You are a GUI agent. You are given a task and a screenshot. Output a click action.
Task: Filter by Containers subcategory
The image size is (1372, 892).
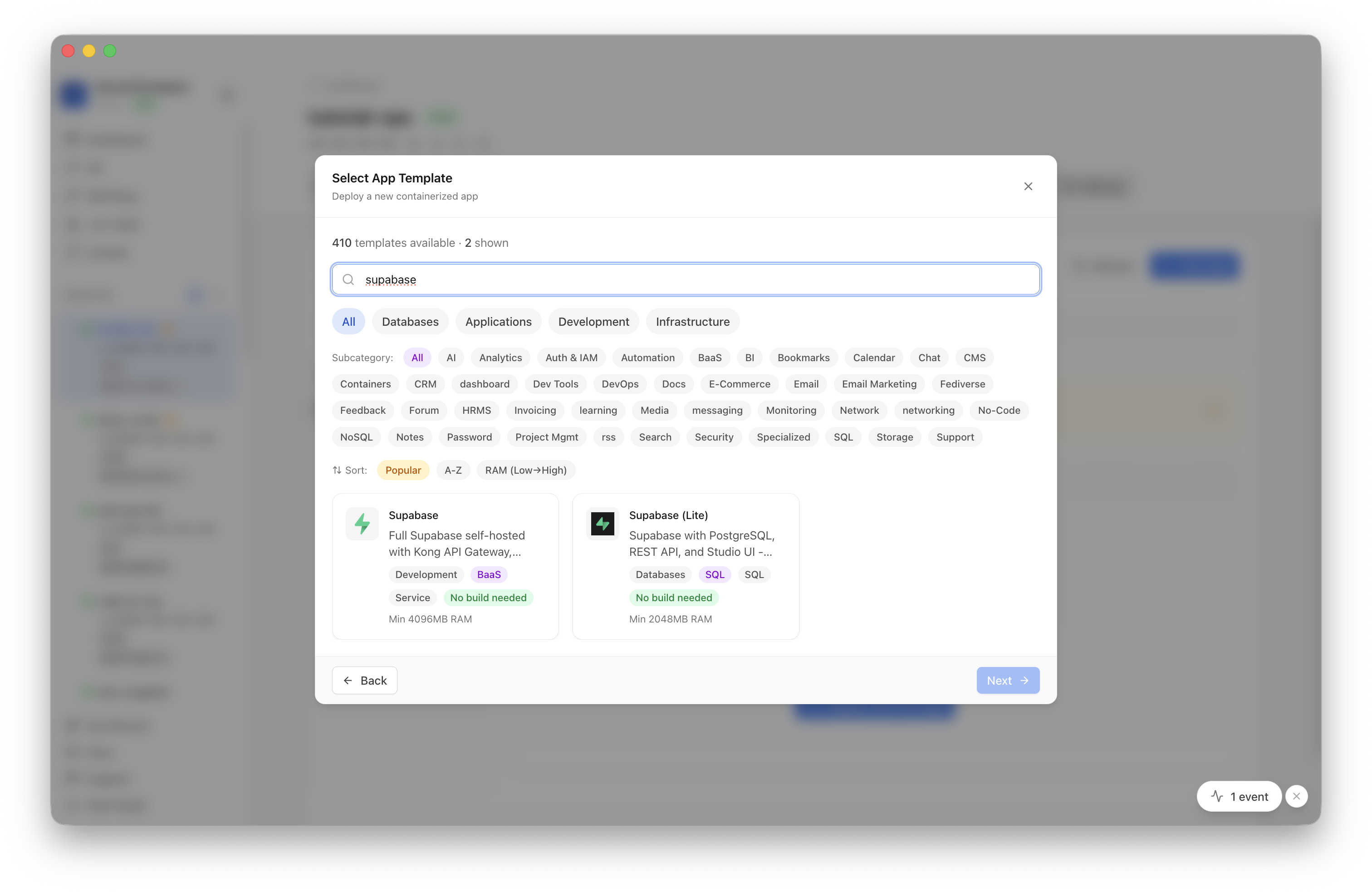point(365,384)
